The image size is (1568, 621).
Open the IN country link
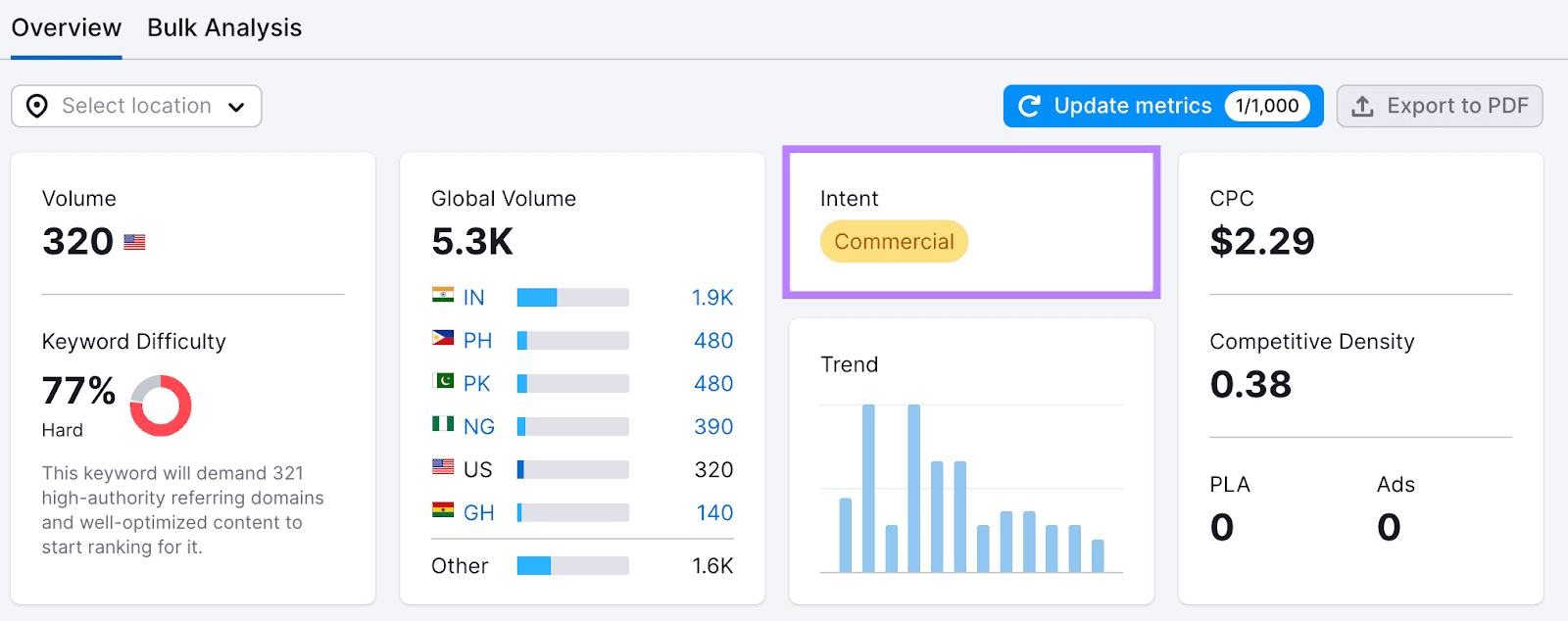click(474, 298)
